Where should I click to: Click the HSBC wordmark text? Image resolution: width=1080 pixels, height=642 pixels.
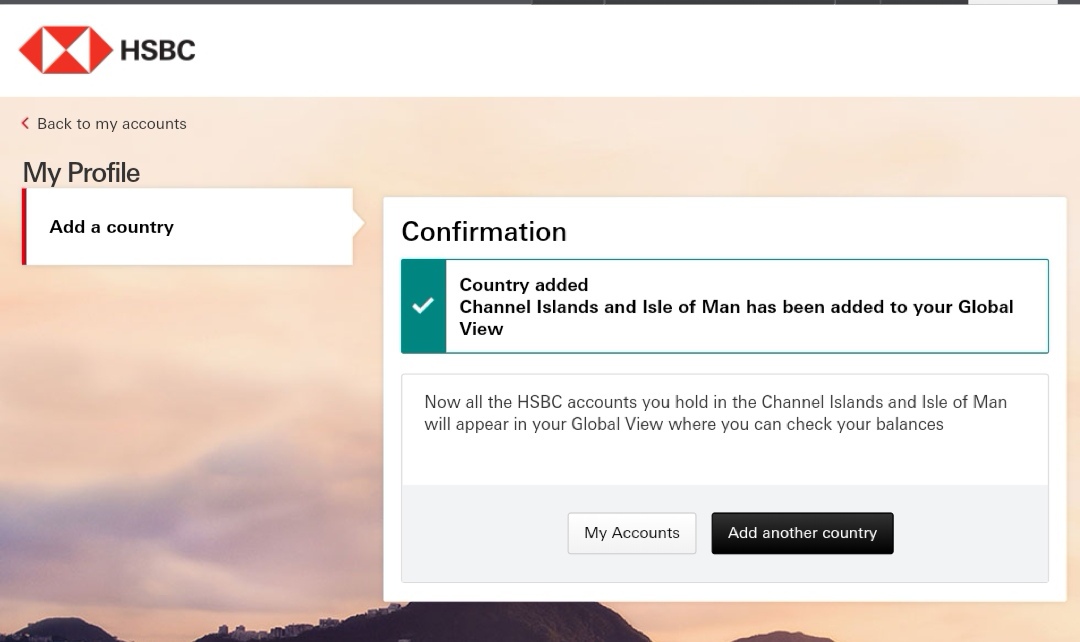tap(157, 50)
